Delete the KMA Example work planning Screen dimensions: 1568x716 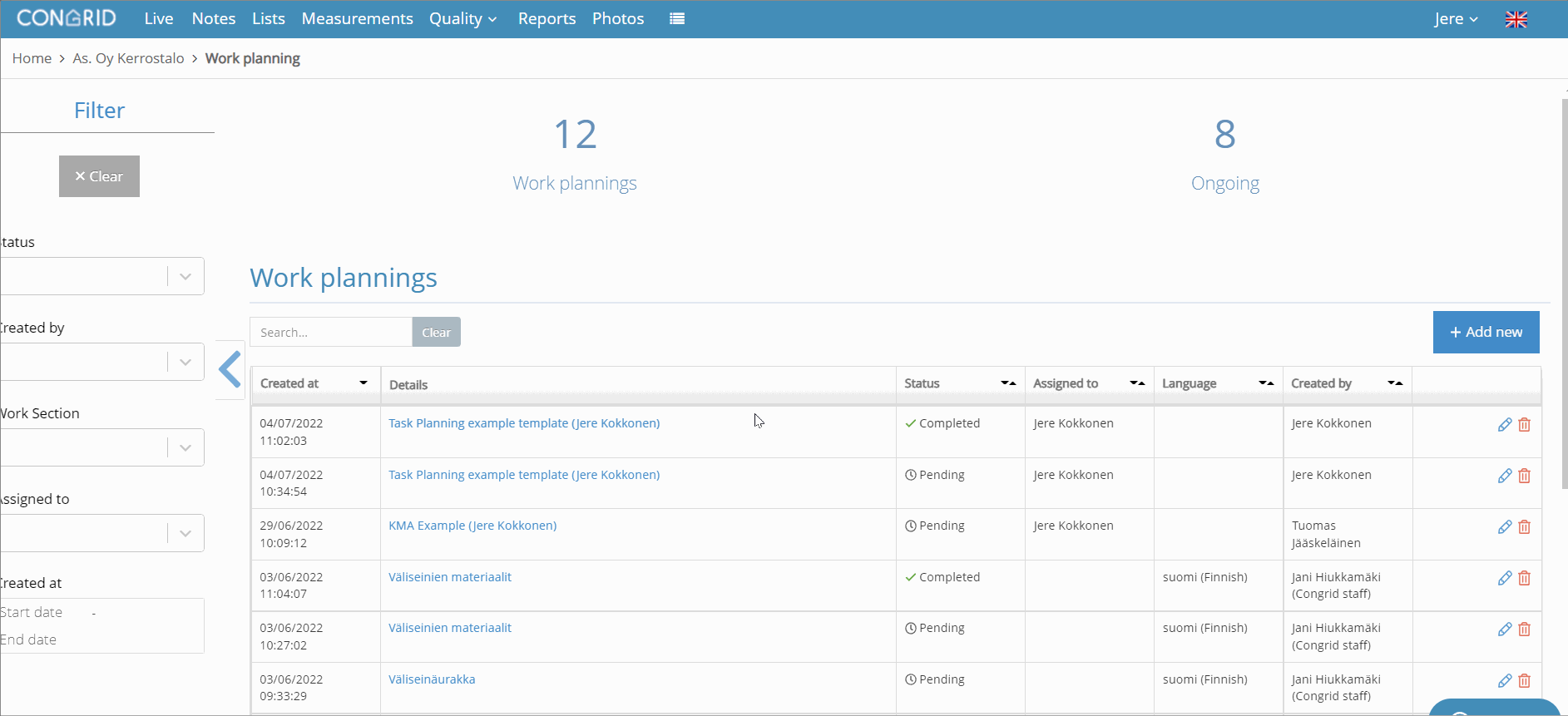[x=1524, y=527]
